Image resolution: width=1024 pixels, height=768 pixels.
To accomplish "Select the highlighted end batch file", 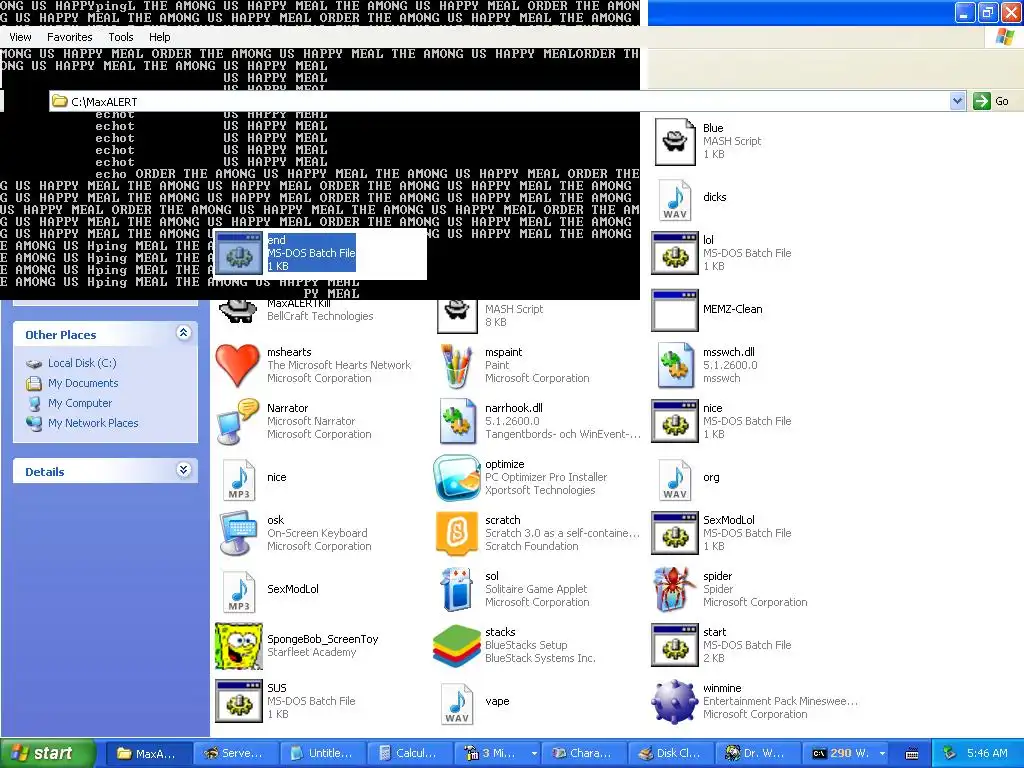I will 285,253.
